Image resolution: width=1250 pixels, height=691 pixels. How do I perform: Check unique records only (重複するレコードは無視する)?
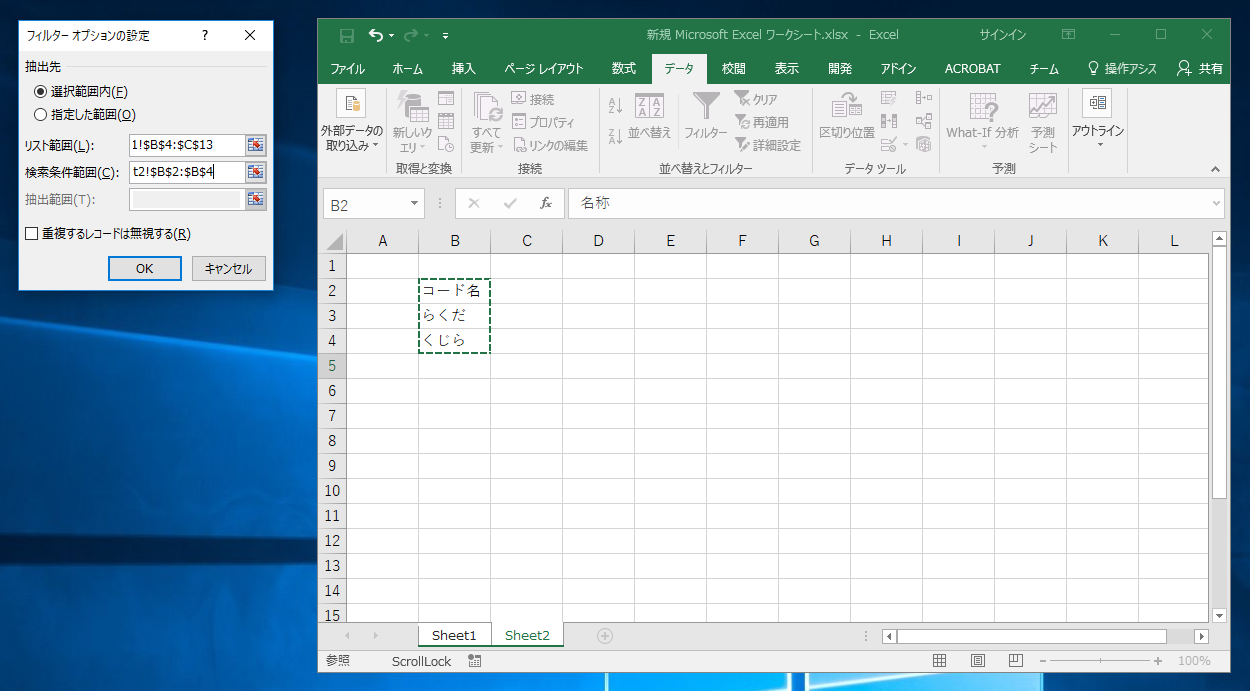point(32,234)
